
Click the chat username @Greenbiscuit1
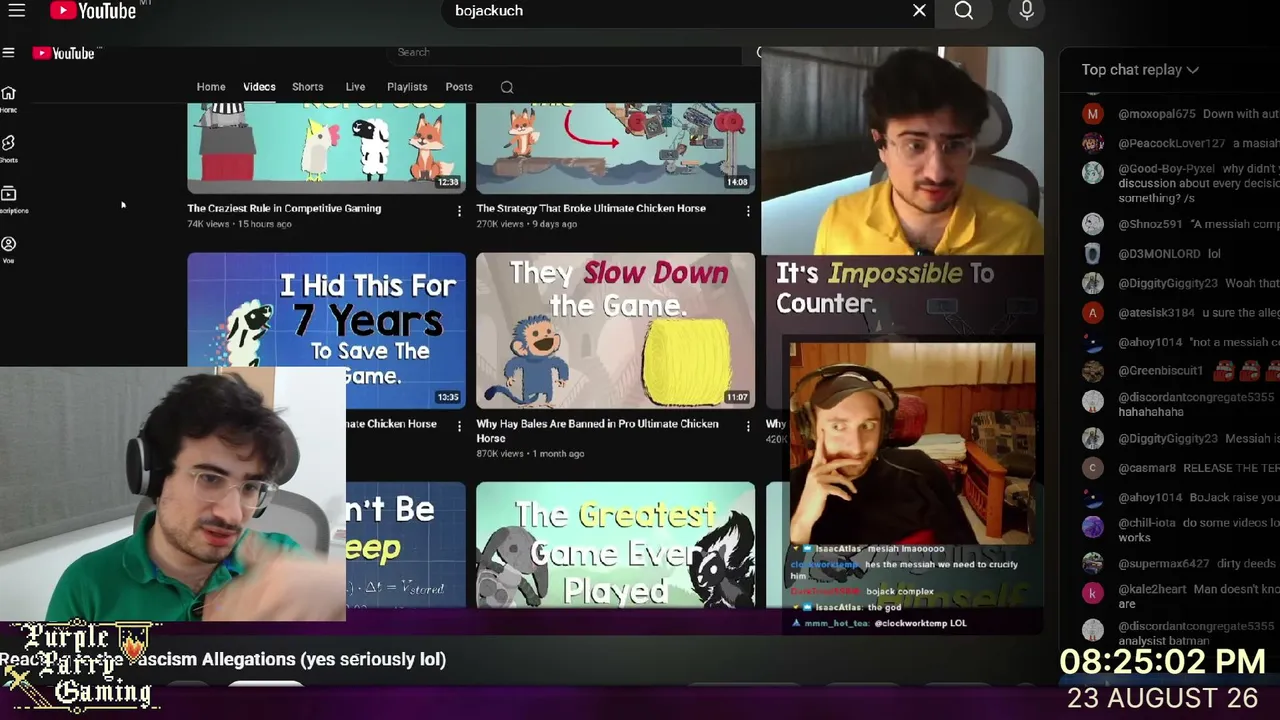(x=1160, y=371)
